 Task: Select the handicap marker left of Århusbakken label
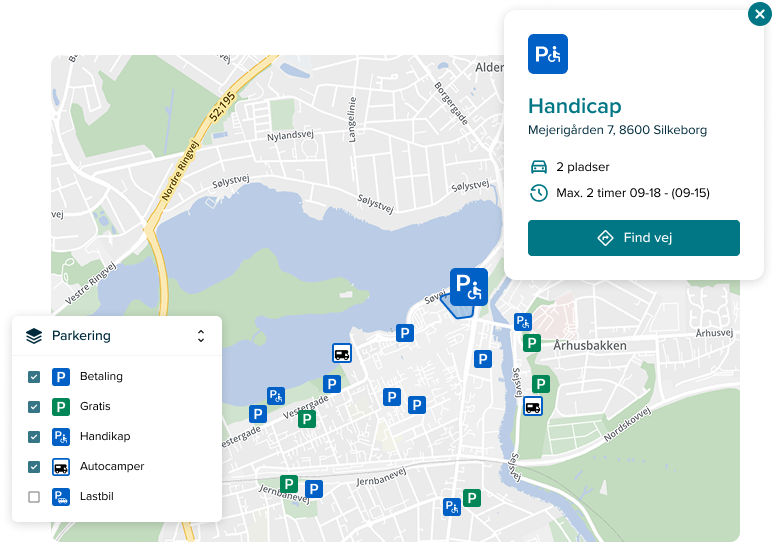pos(522,322)
